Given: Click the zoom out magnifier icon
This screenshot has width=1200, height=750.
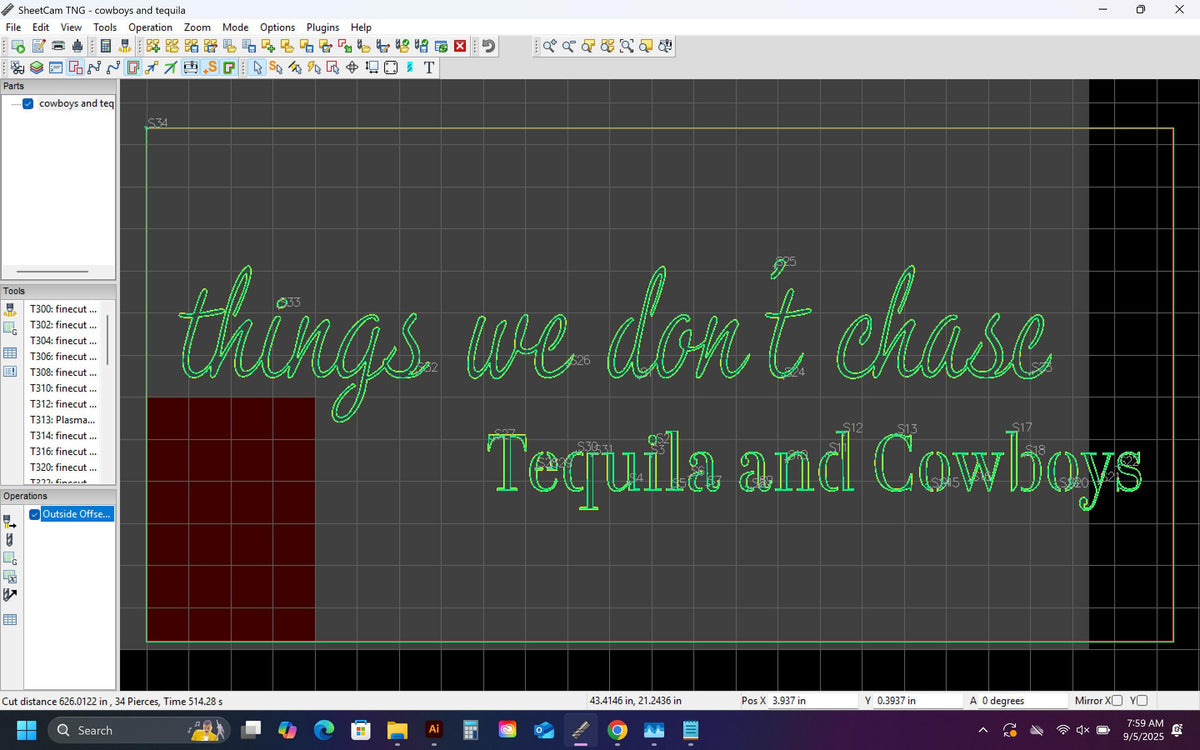Looking at the screenshot, I should pyautogui.click(x=568, y=46).
